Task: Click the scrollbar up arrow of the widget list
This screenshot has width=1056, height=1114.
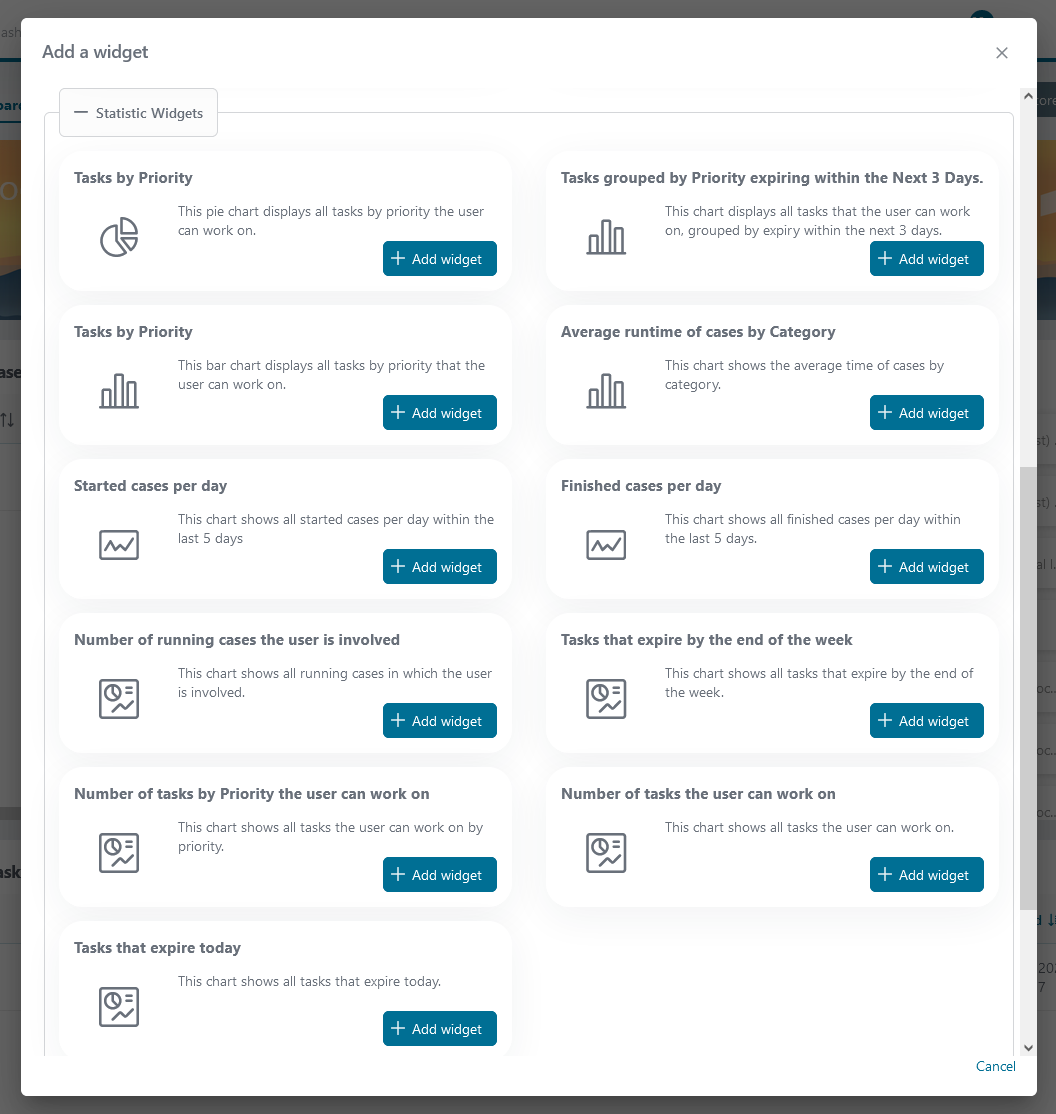Action: click(1028, 96)
